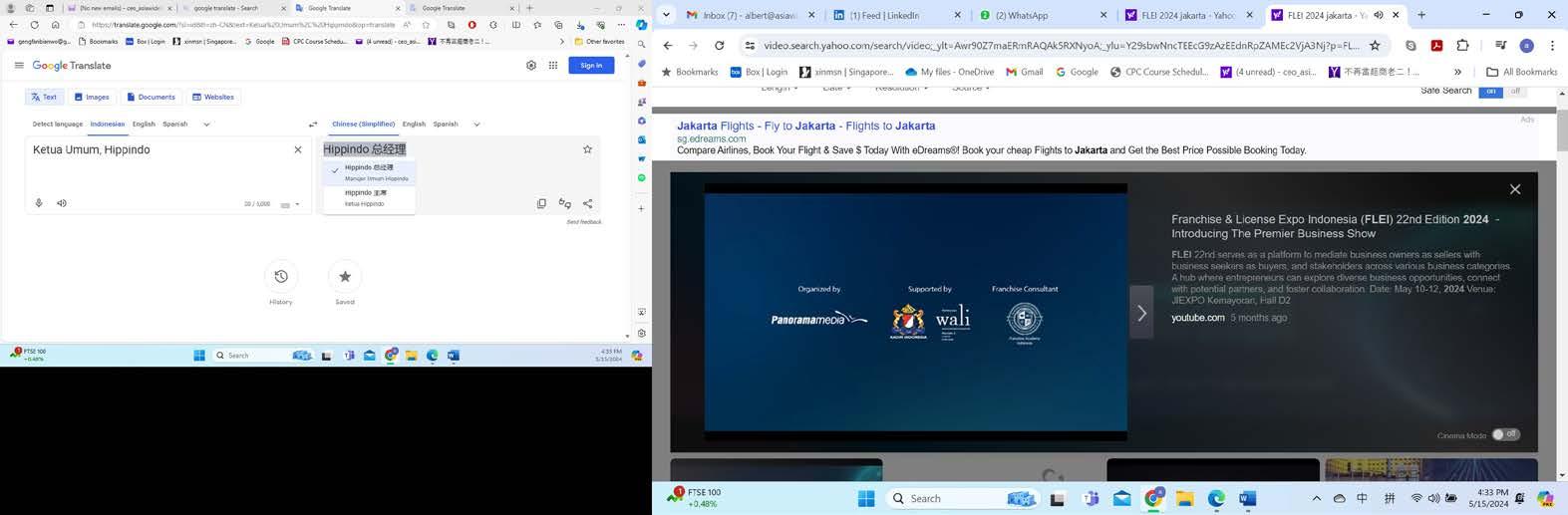Open My files - OneDrive bookmark
The height and width of the screenshot is (515, 1568).
949,72
